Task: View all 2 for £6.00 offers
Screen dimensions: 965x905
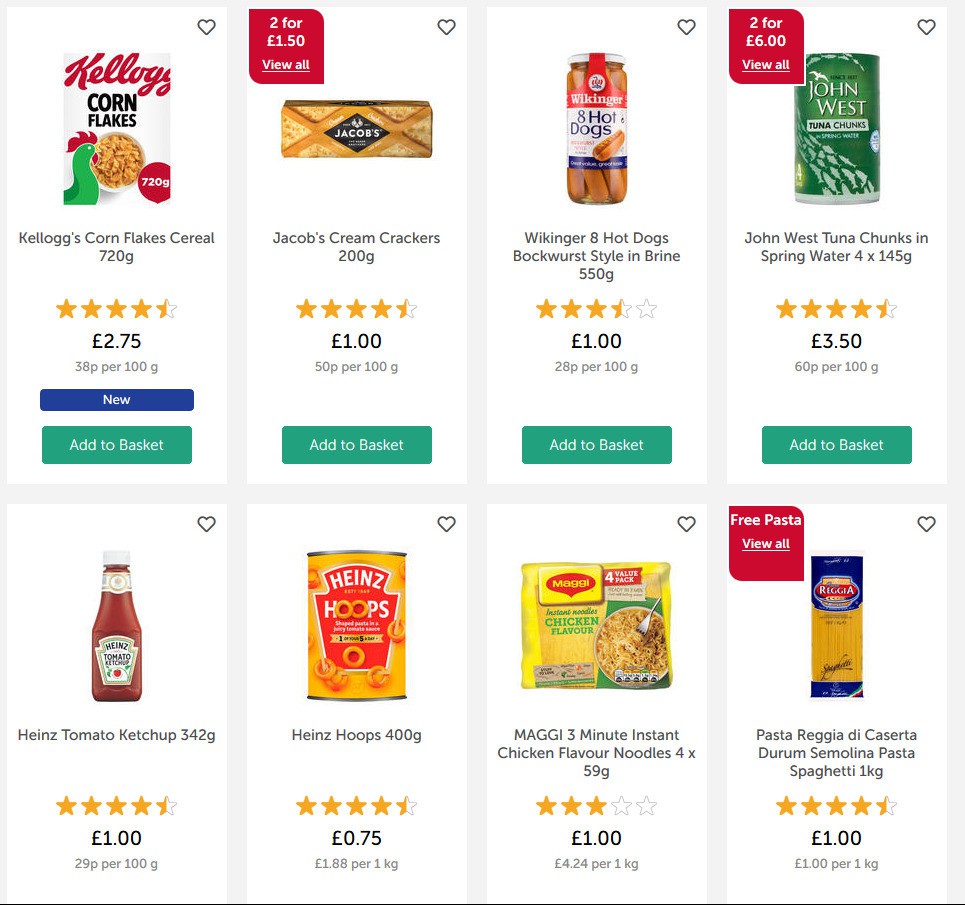Action: (x=766, y=65)
